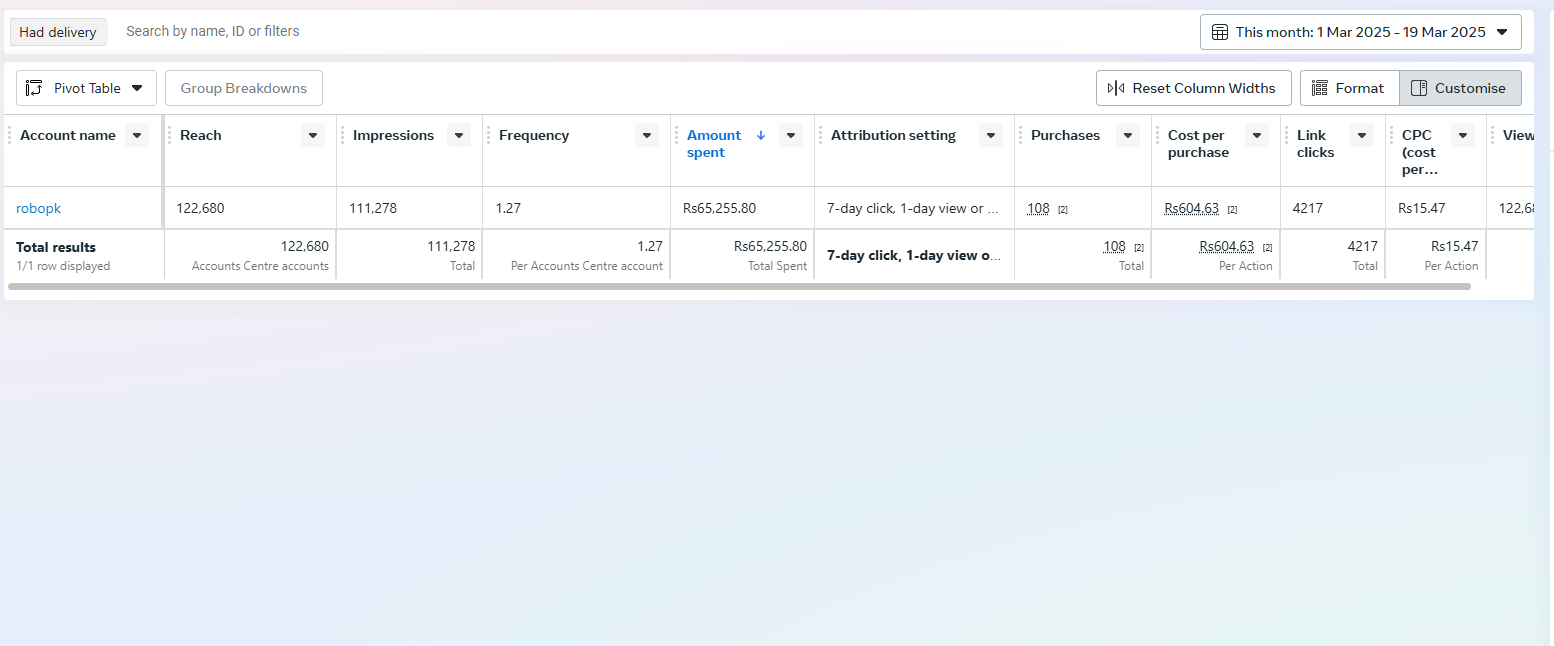Screen dimensions: 1554x646
Task: Open the Account name column menu
Action: pyautogui.click(x=137, y=135)
